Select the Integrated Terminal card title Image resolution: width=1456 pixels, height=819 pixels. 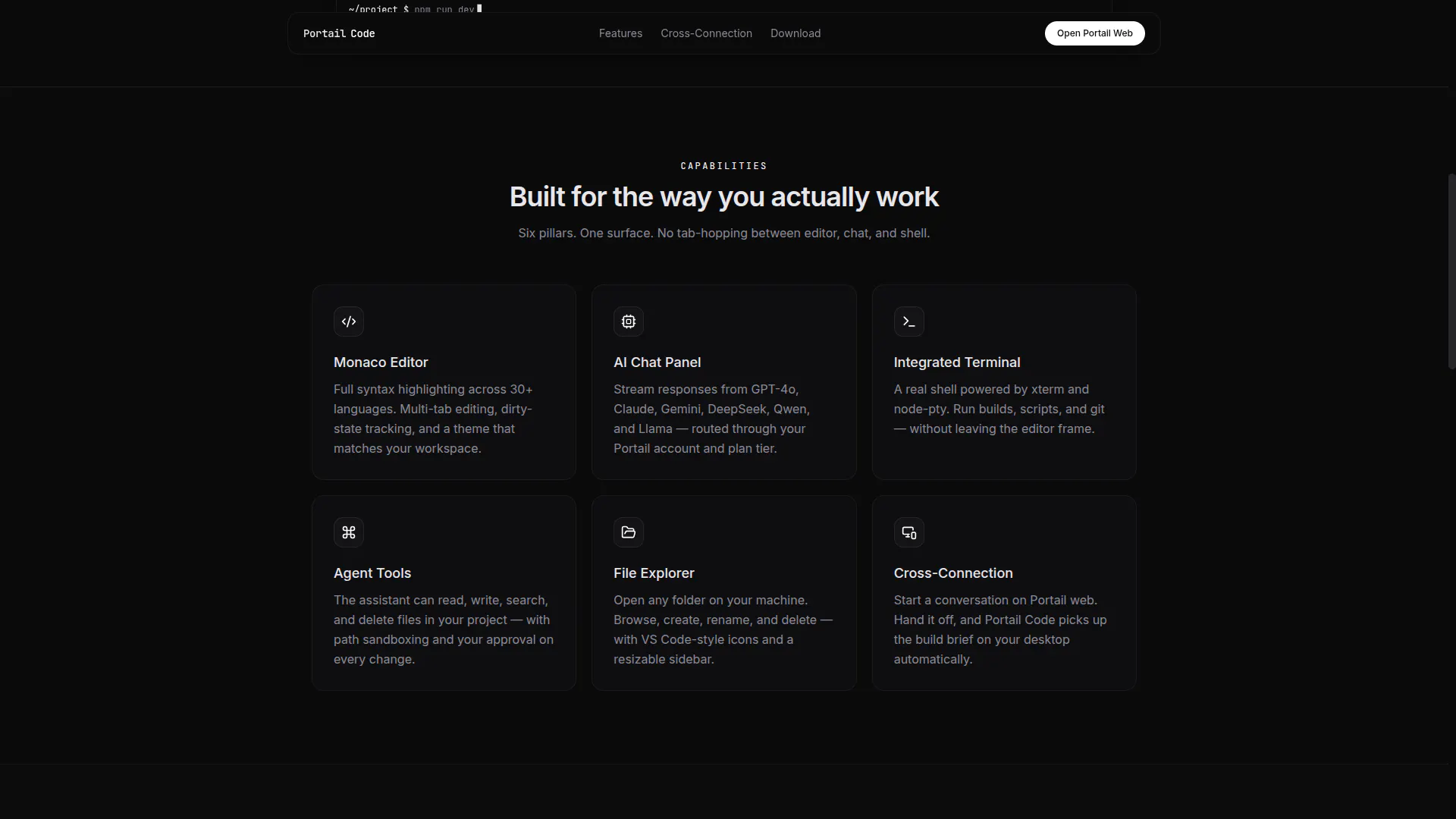click(x=957, y=362)
